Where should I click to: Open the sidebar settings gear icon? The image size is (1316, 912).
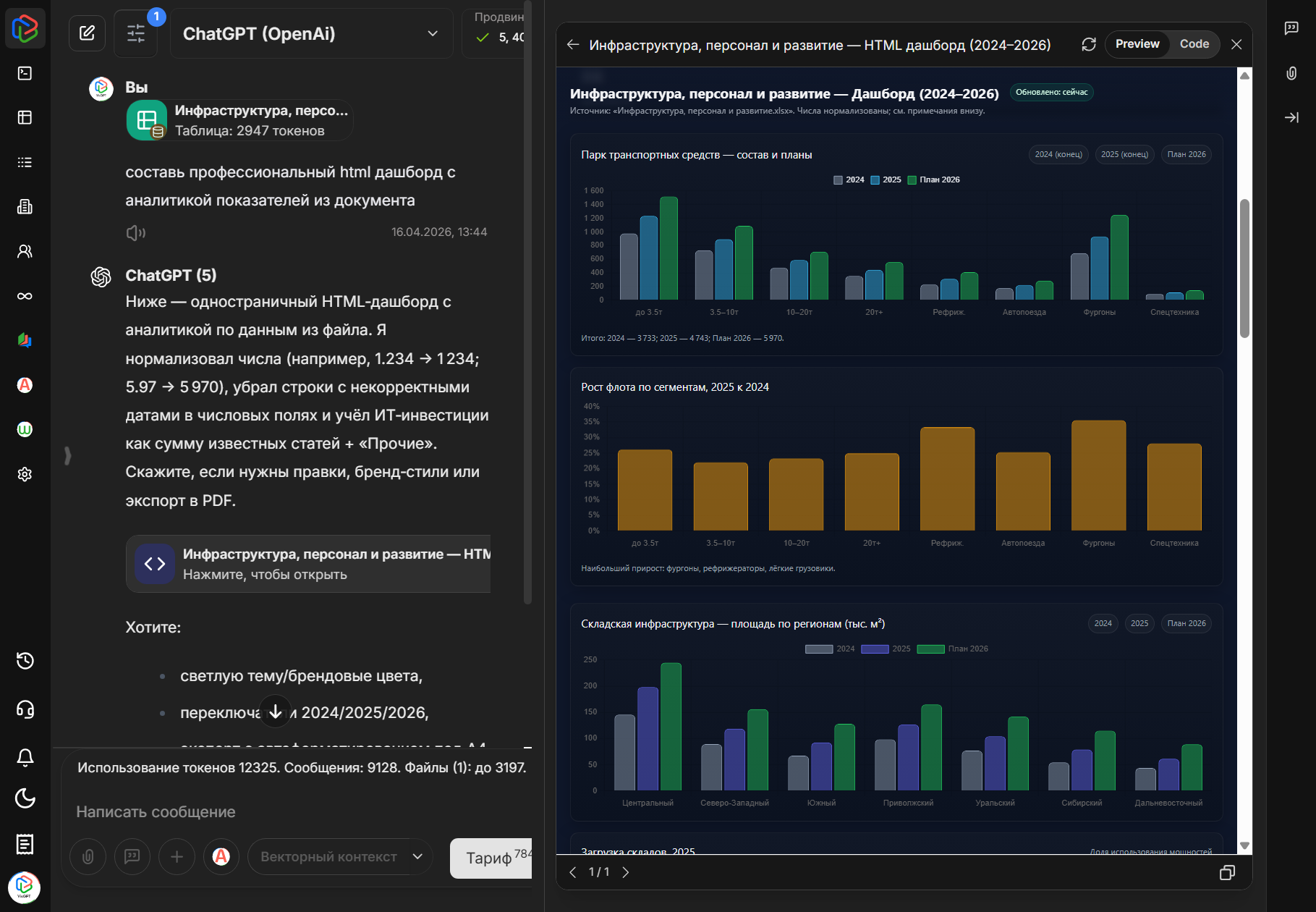[25, 474]
